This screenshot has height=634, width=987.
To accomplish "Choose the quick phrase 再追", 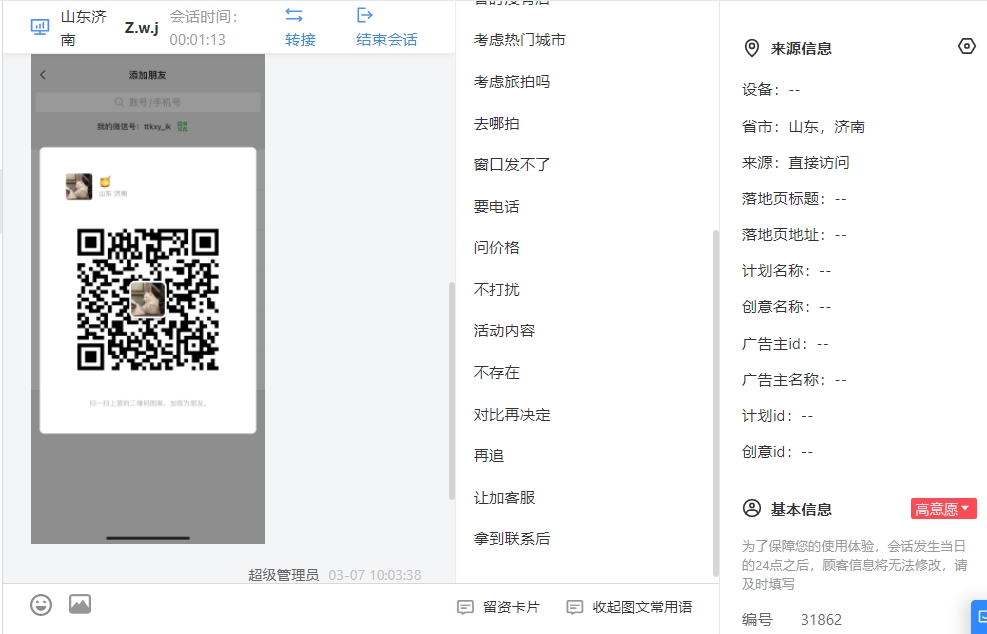I will coord(489,456).
